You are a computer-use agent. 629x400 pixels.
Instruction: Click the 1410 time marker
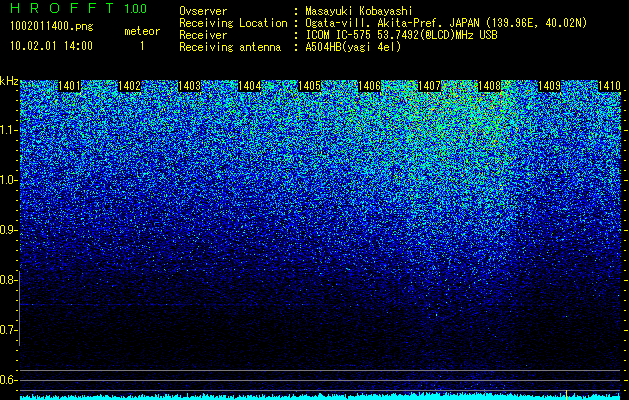tap(609, 86)
